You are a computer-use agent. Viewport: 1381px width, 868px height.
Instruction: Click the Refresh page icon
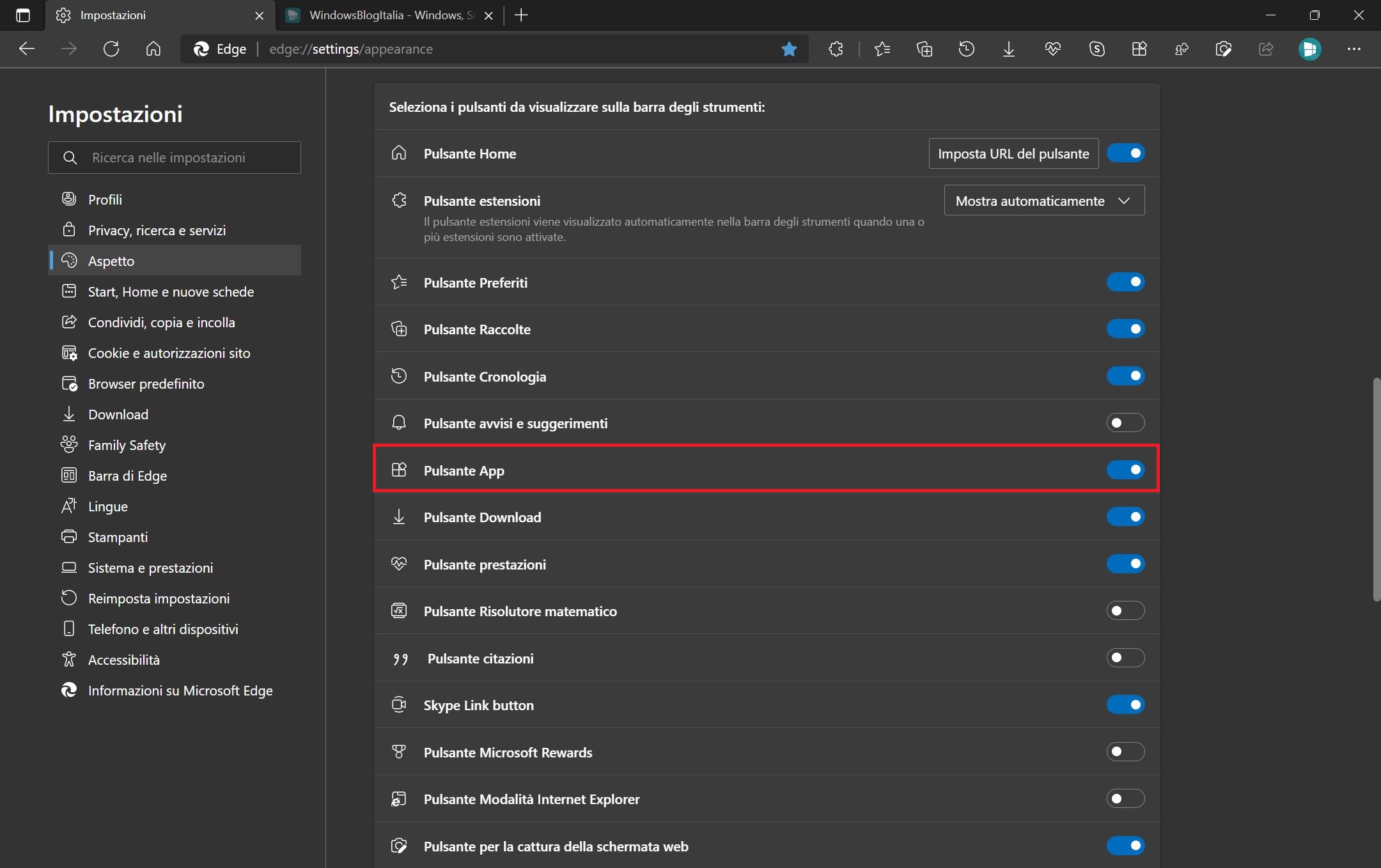pos(111,49)
